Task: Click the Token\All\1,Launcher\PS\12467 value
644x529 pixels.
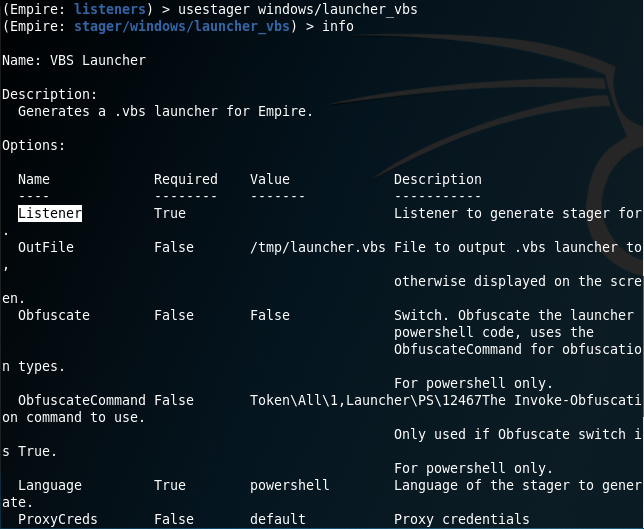Action: coord(366,400)
